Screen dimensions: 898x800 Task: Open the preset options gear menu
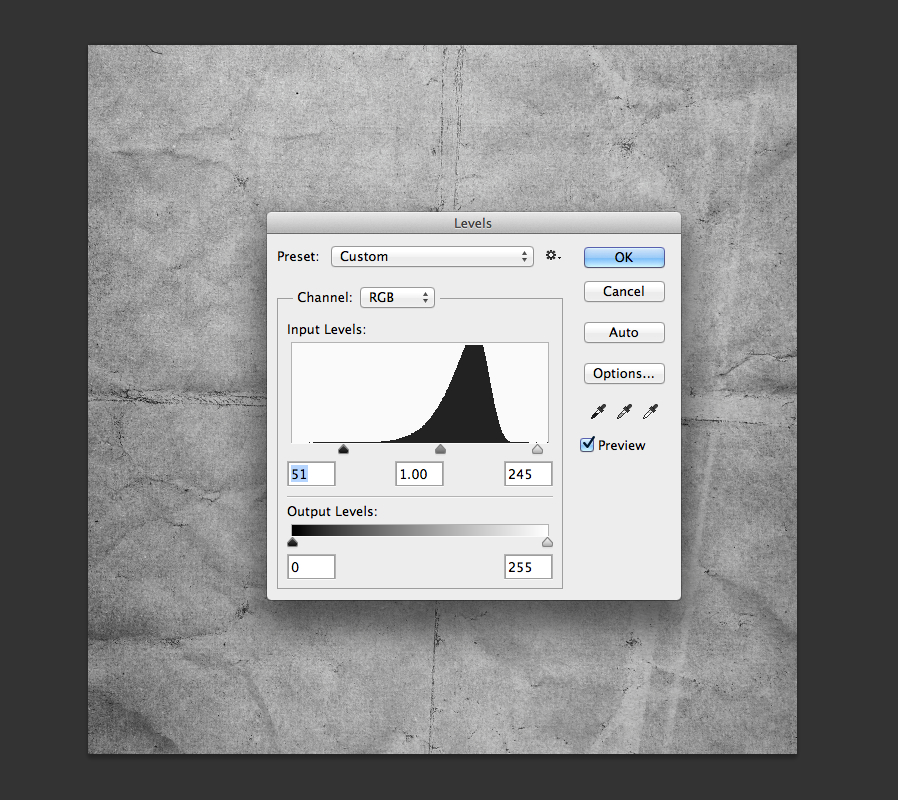(552, 255)
